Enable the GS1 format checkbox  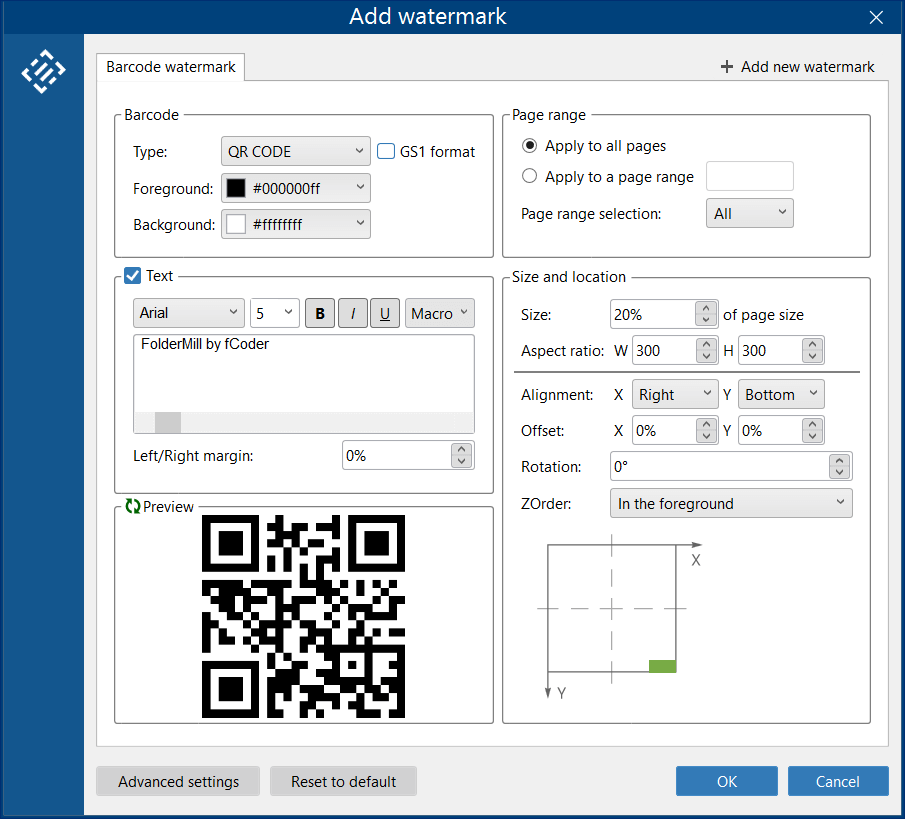386,151
